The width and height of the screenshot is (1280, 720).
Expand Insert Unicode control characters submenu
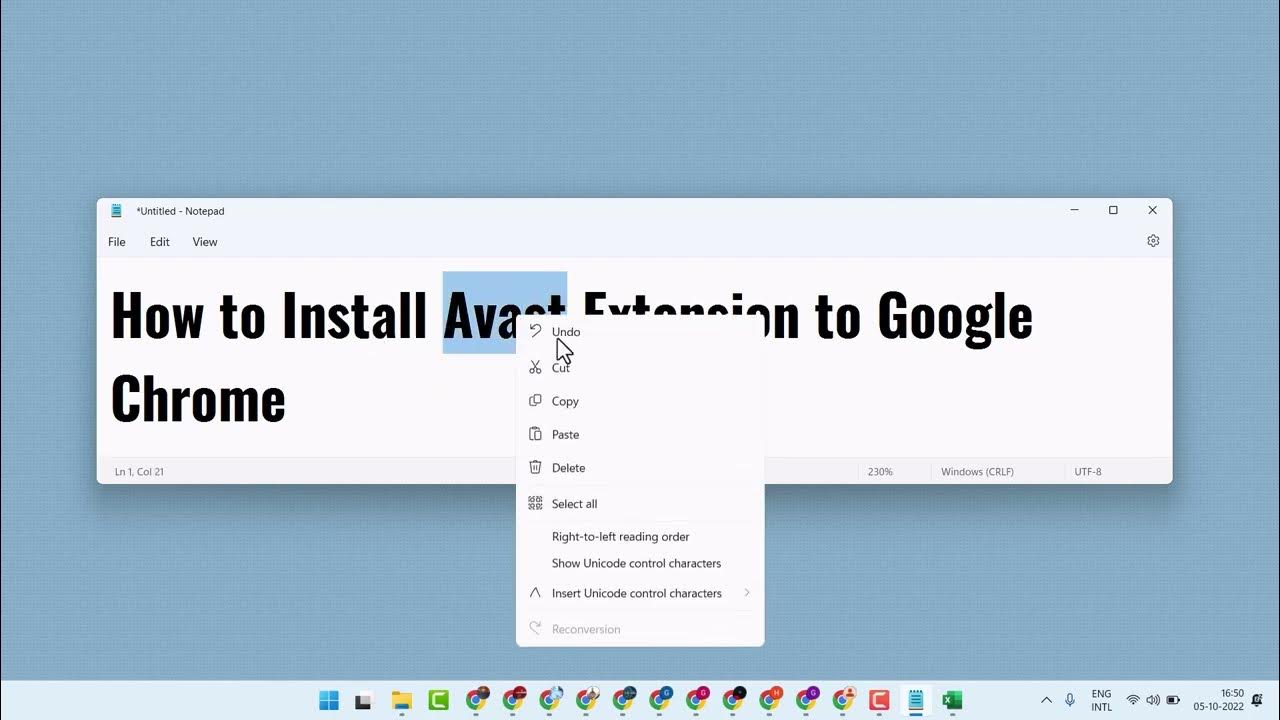pyautogui.click(x=640, y=593)
